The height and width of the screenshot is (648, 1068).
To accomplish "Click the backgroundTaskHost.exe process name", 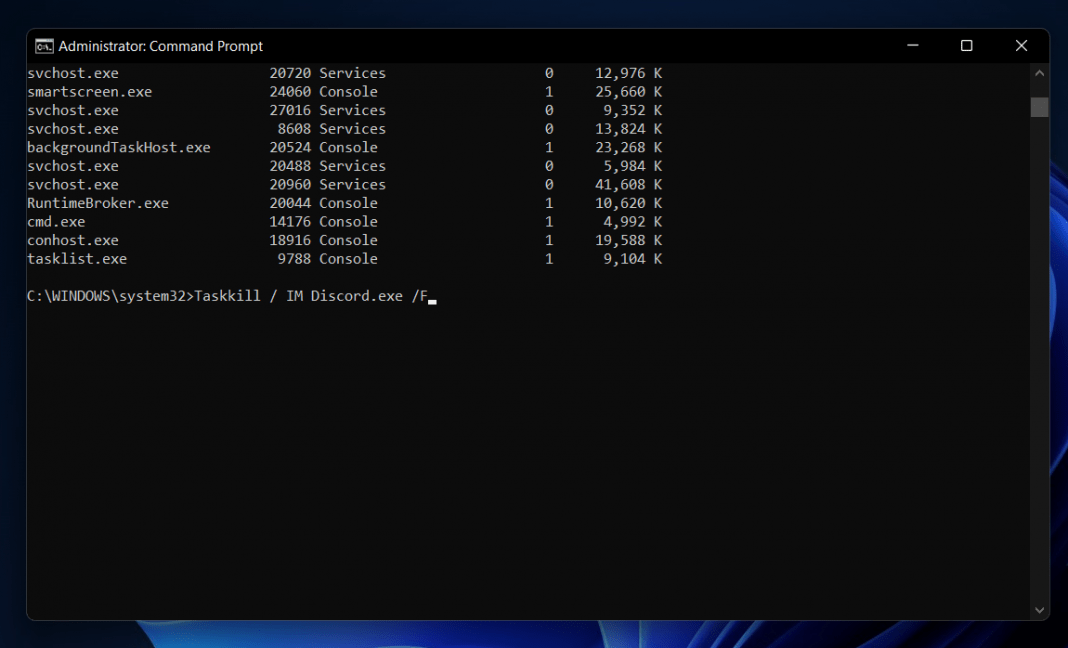I will (x=118, y=147).
